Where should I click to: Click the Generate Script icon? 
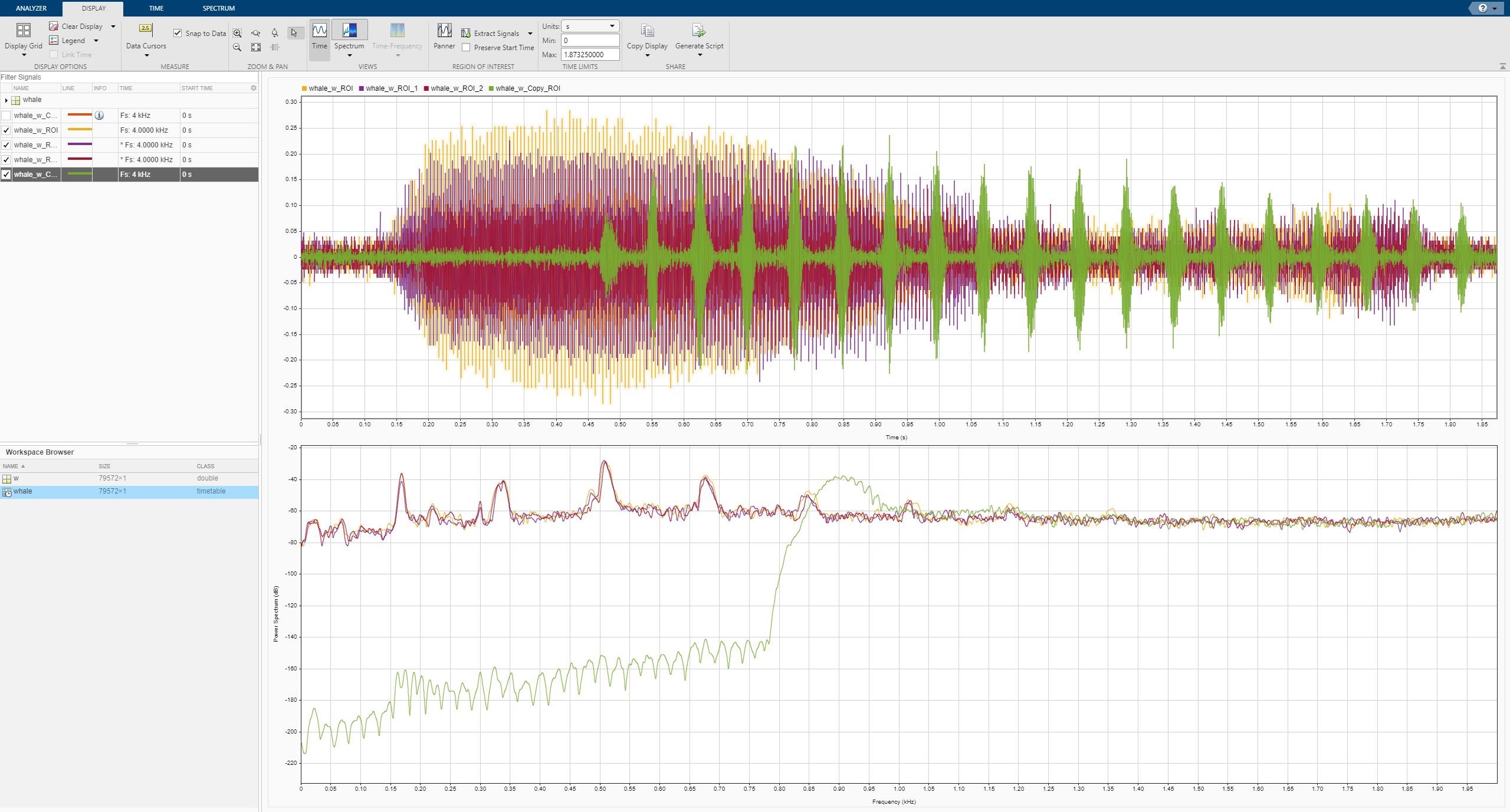coord(698,31)
